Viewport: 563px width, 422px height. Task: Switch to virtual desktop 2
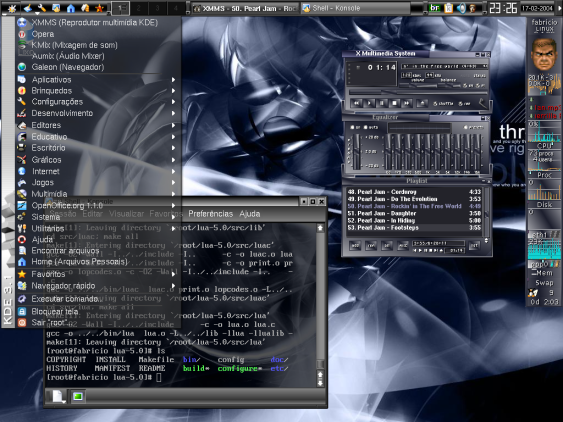click(x=139, y=8)
